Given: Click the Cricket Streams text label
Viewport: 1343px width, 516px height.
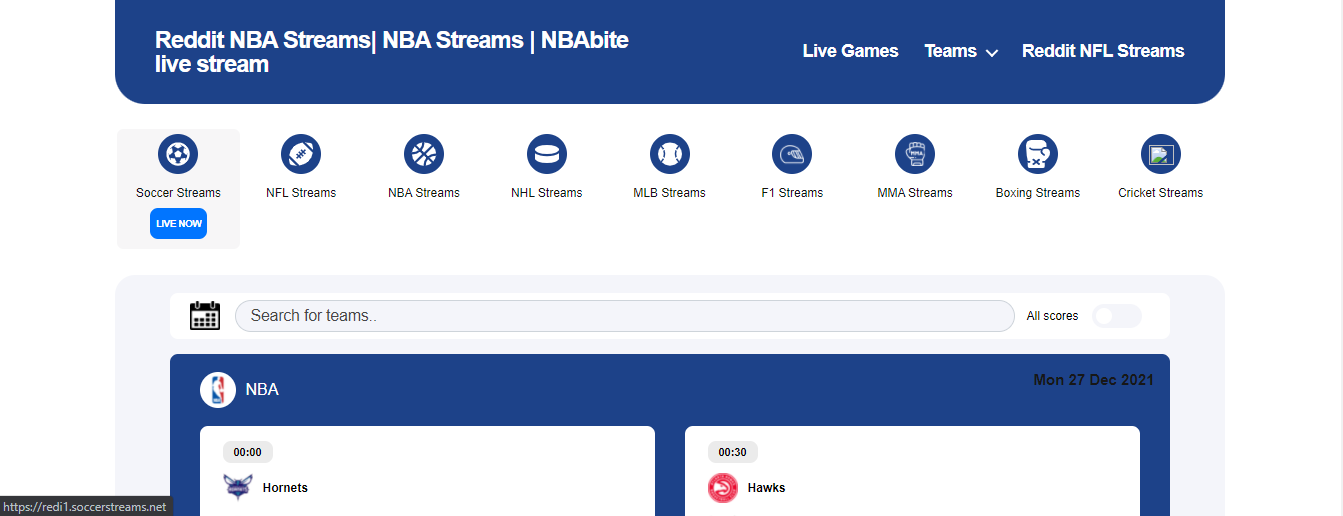Looking at the screenshot, I should click(1161, 193).
